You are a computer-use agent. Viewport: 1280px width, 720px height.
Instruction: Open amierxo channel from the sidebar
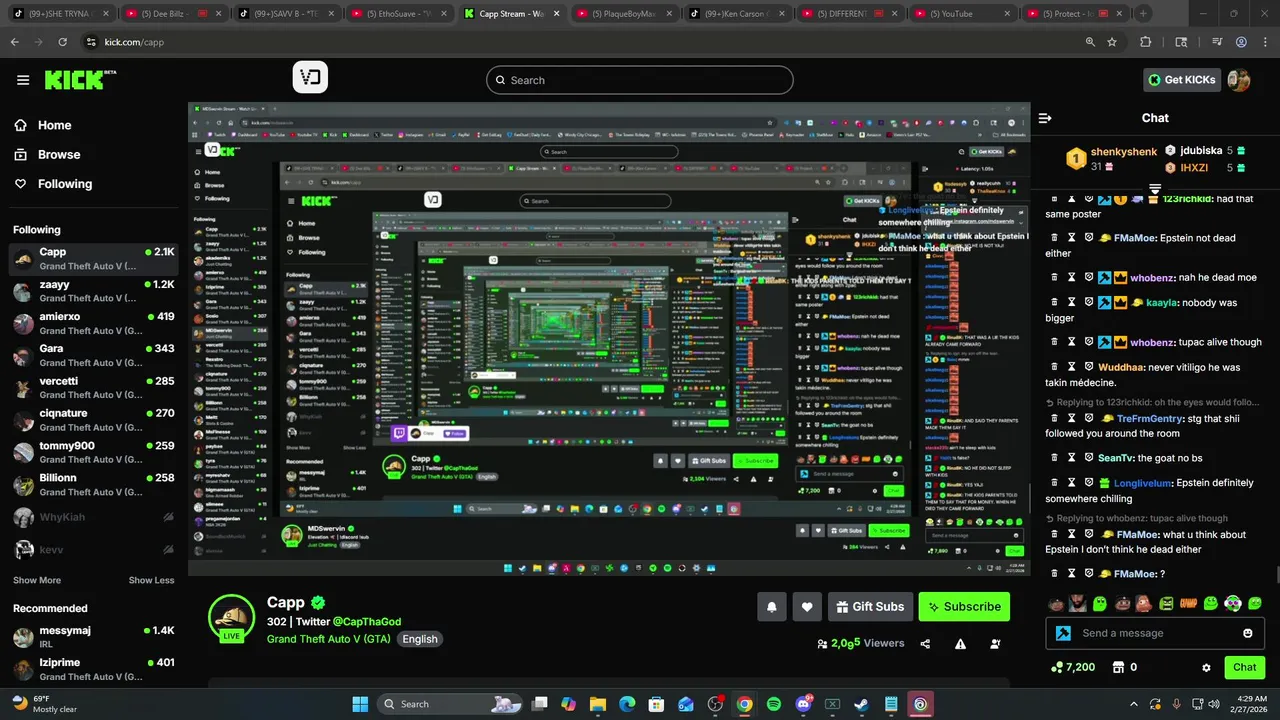[x=94, y=323]
